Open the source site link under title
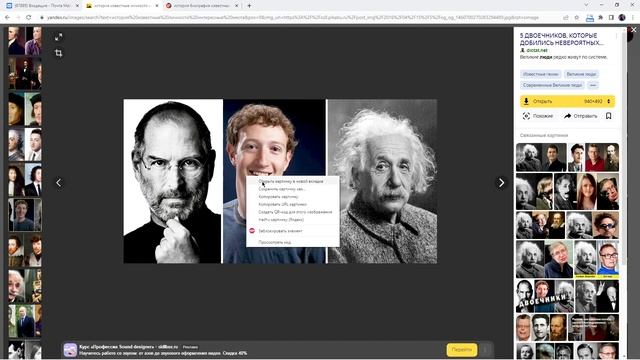The height and width of the screenshot is (360, 640). click(x=536, y=50)
